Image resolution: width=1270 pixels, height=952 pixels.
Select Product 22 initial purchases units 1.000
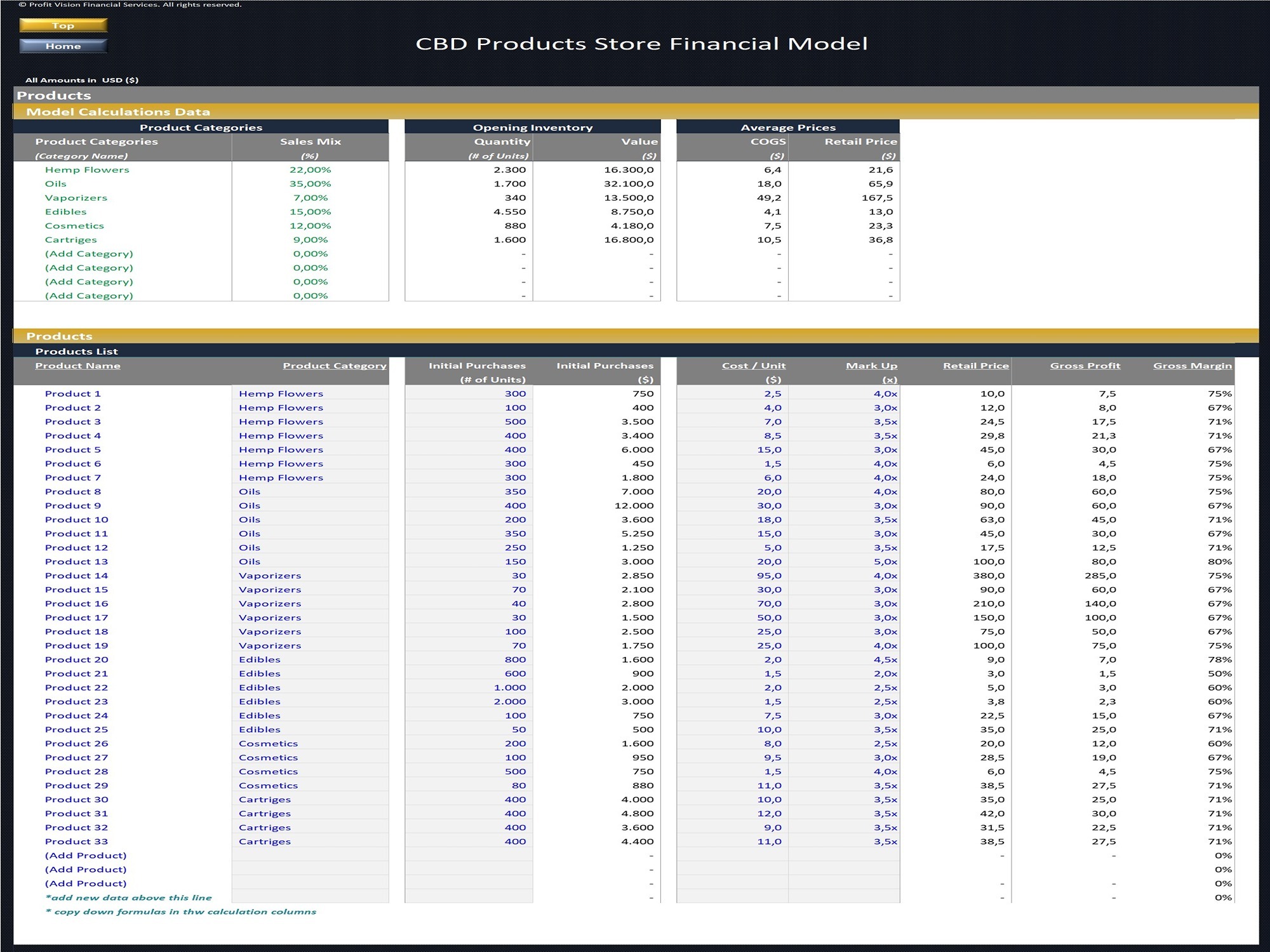[x=469, y=687]
